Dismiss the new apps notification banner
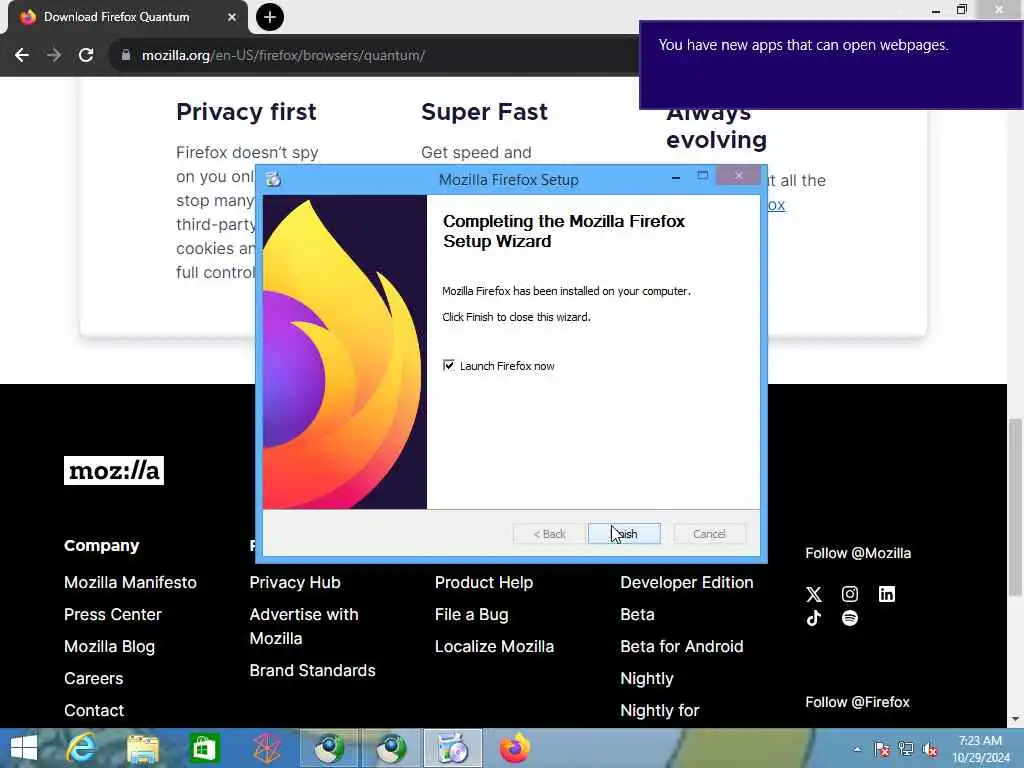The image size is (1024, 768). click(x=831, y=65)
